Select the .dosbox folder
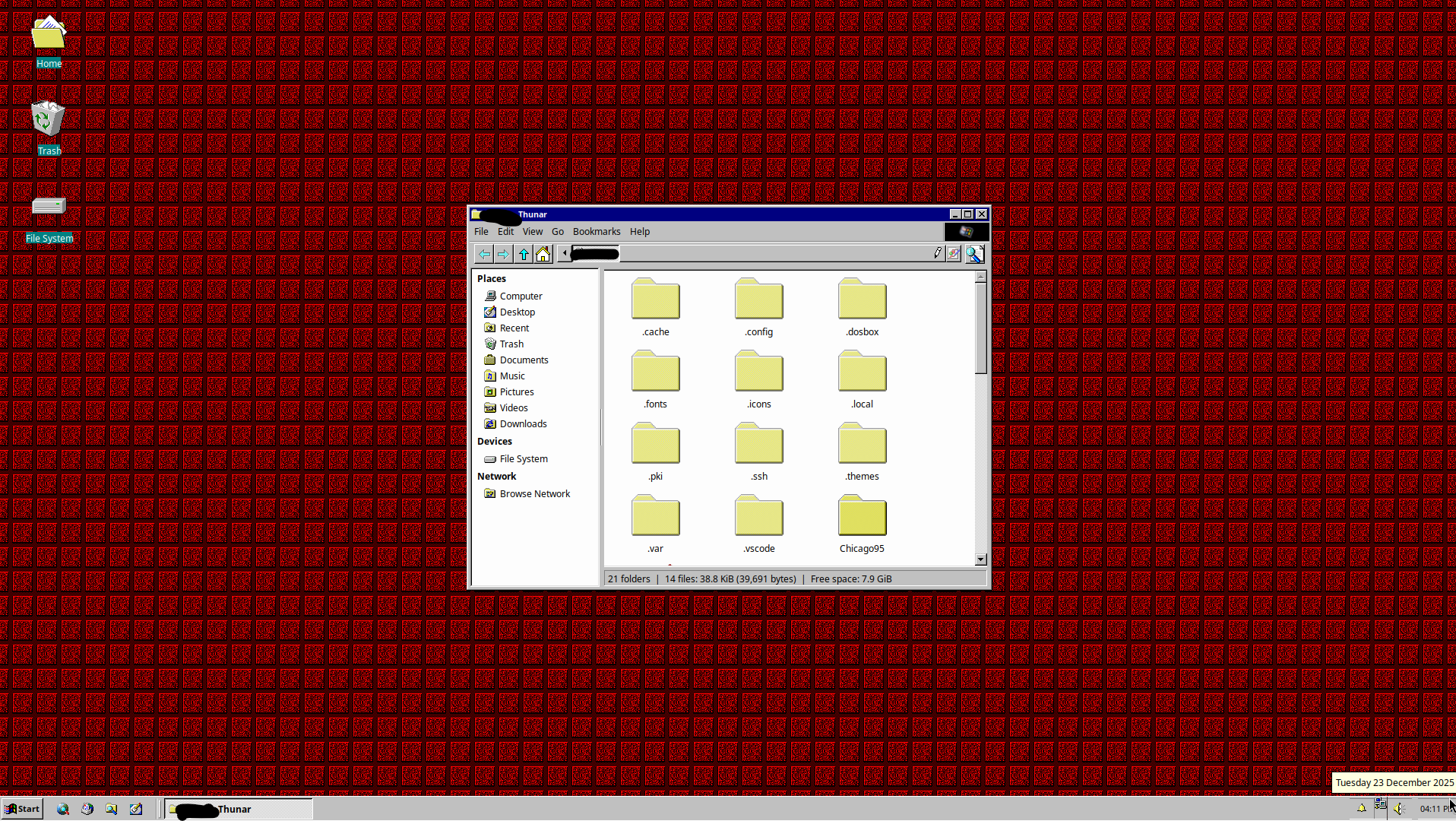 (863, 308)
